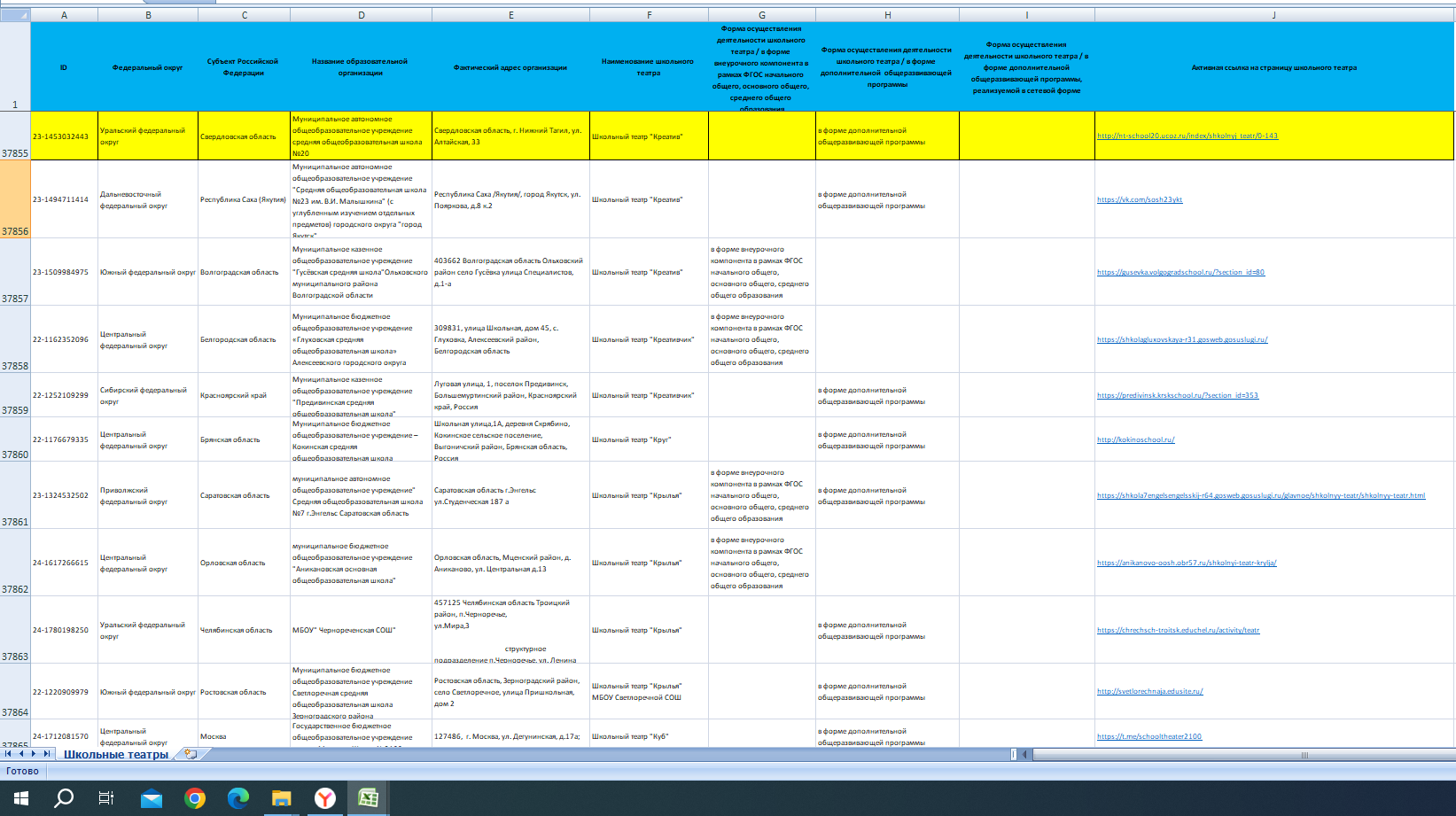
Task: Select the Школьные театры sheet tab
Action: 116,755
